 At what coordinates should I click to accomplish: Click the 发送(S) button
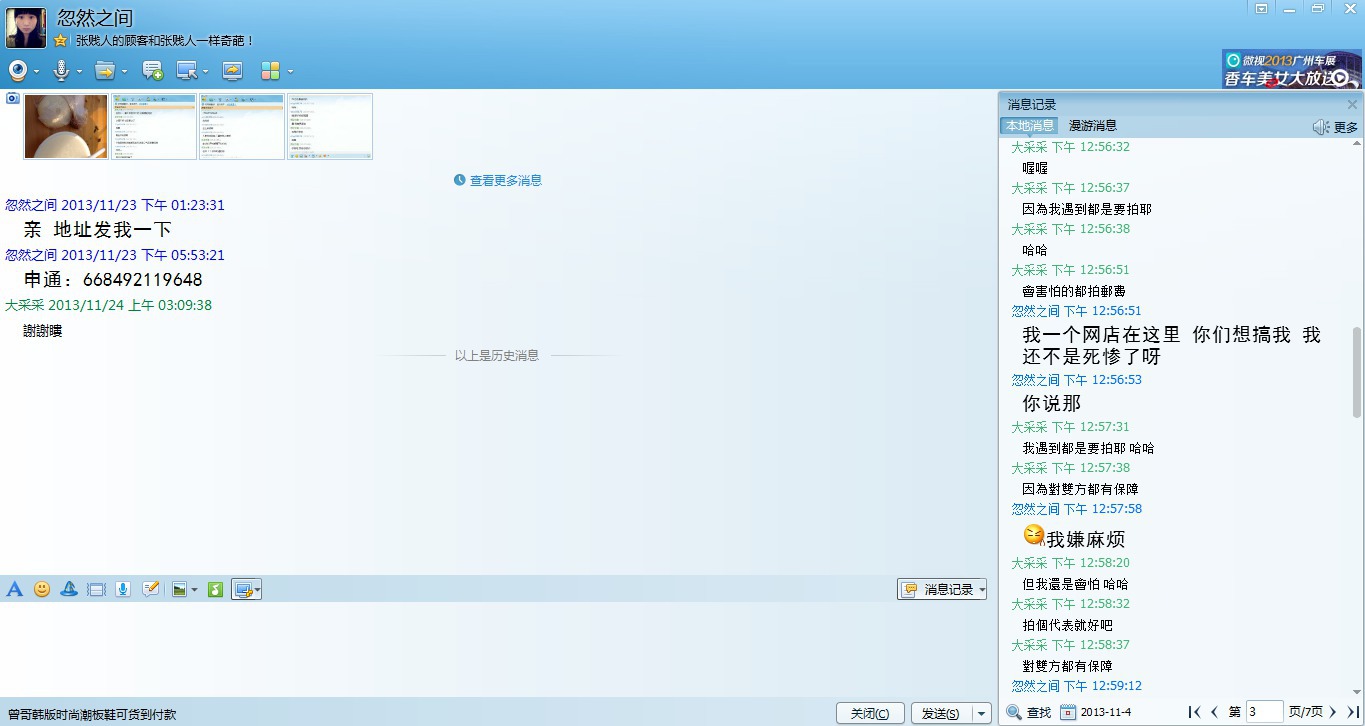(940, 714)
